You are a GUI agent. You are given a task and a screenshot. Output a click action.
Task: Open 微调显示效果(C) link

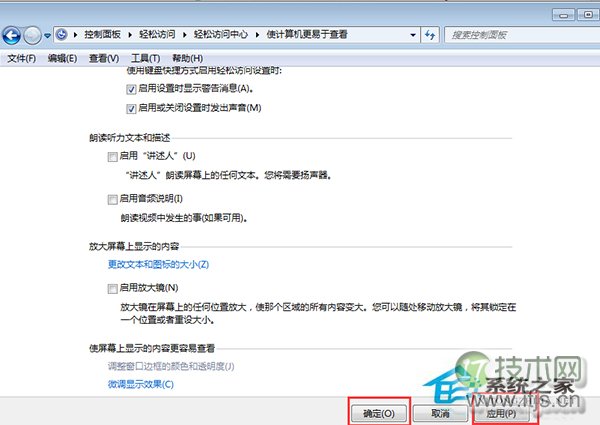[x=140, y=384]
